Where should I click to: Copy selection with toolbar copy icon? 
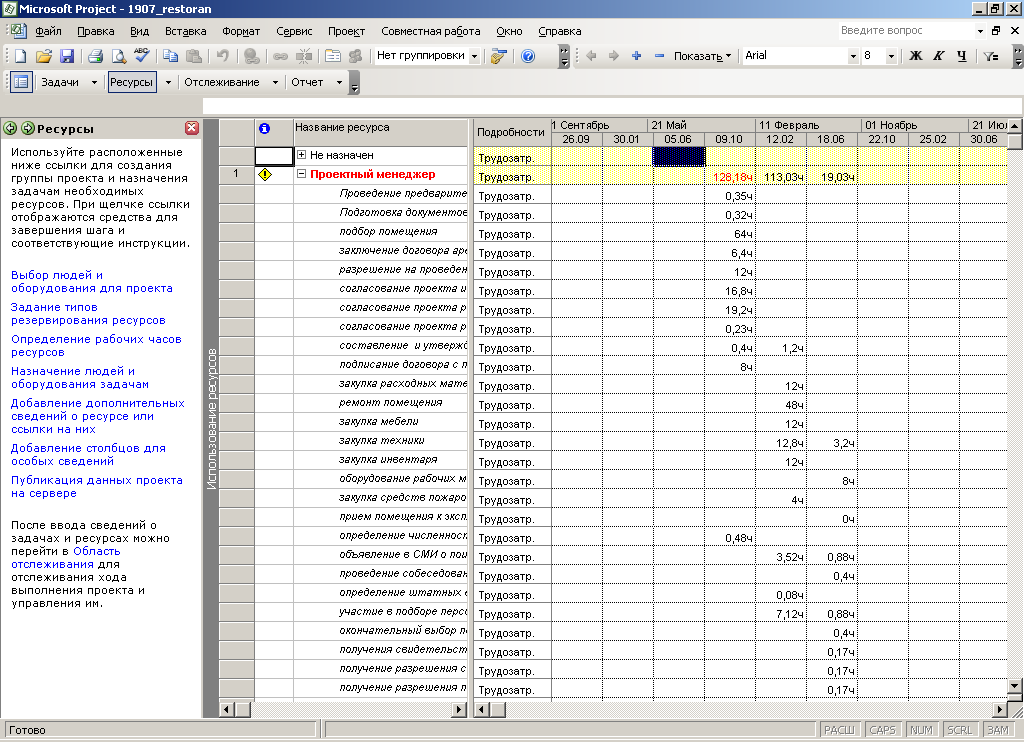click(x=170, y=56)
